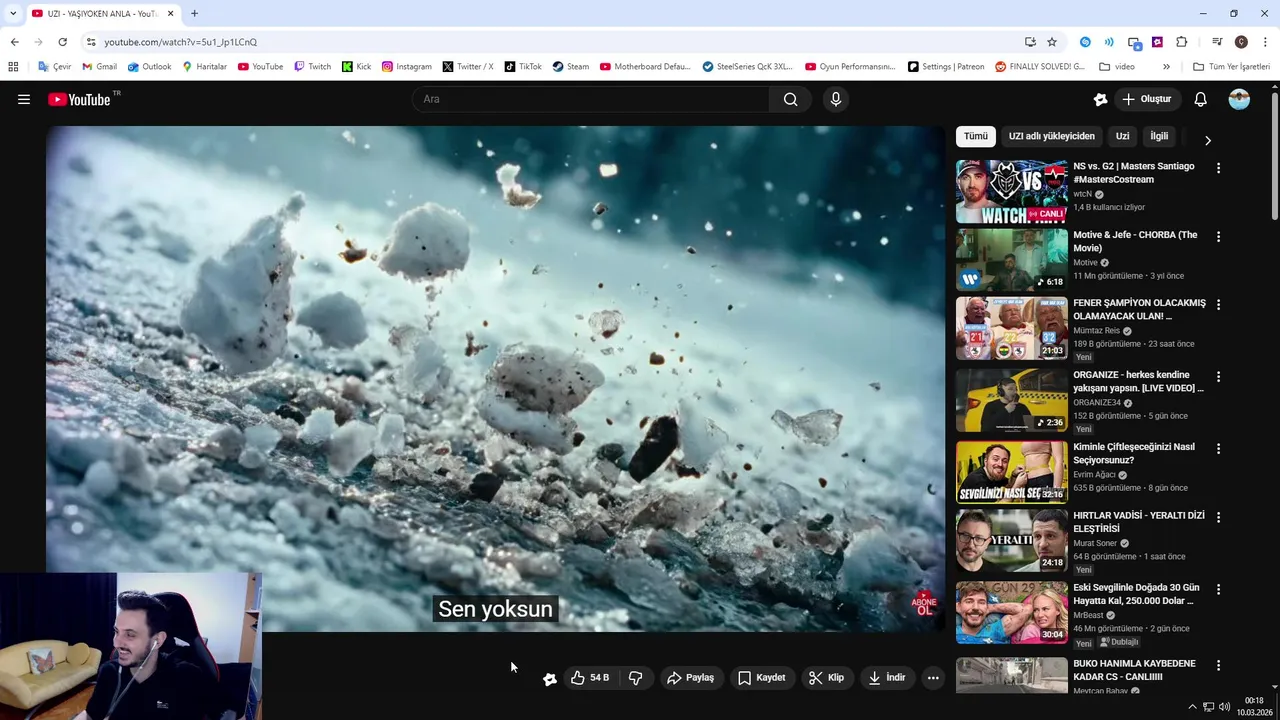Show hidden system tray icons chevron
Viewport: 1280px width, 720px height.
pyautogui.click(x=1192, y=707)
